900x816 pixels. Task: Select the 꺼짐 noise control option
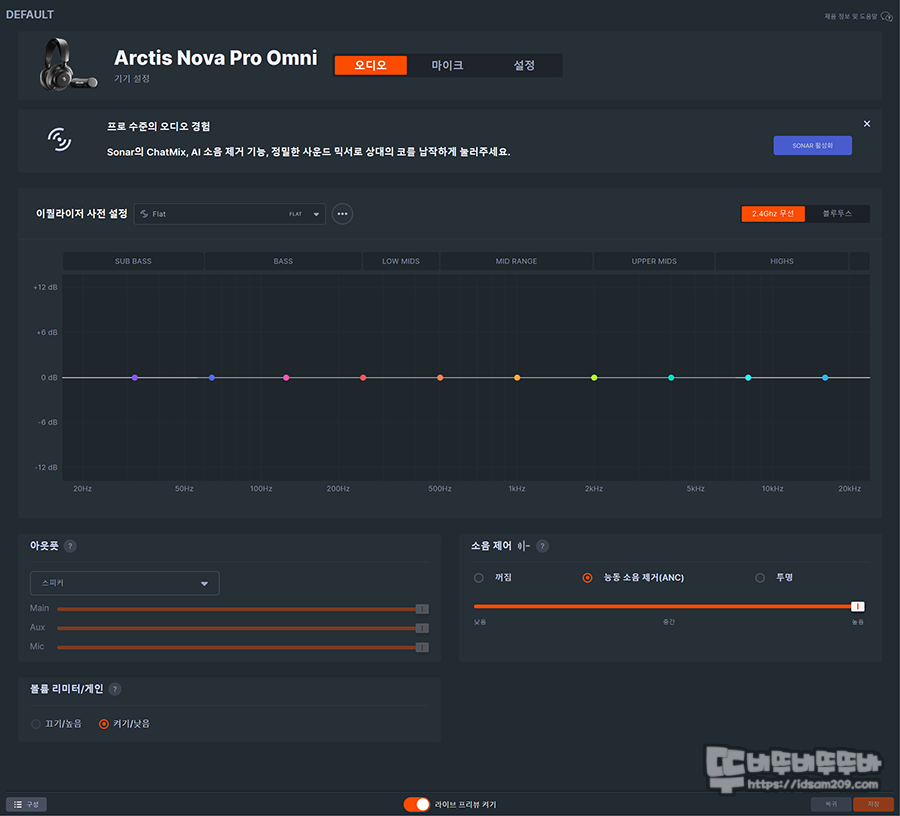[479, 578]
